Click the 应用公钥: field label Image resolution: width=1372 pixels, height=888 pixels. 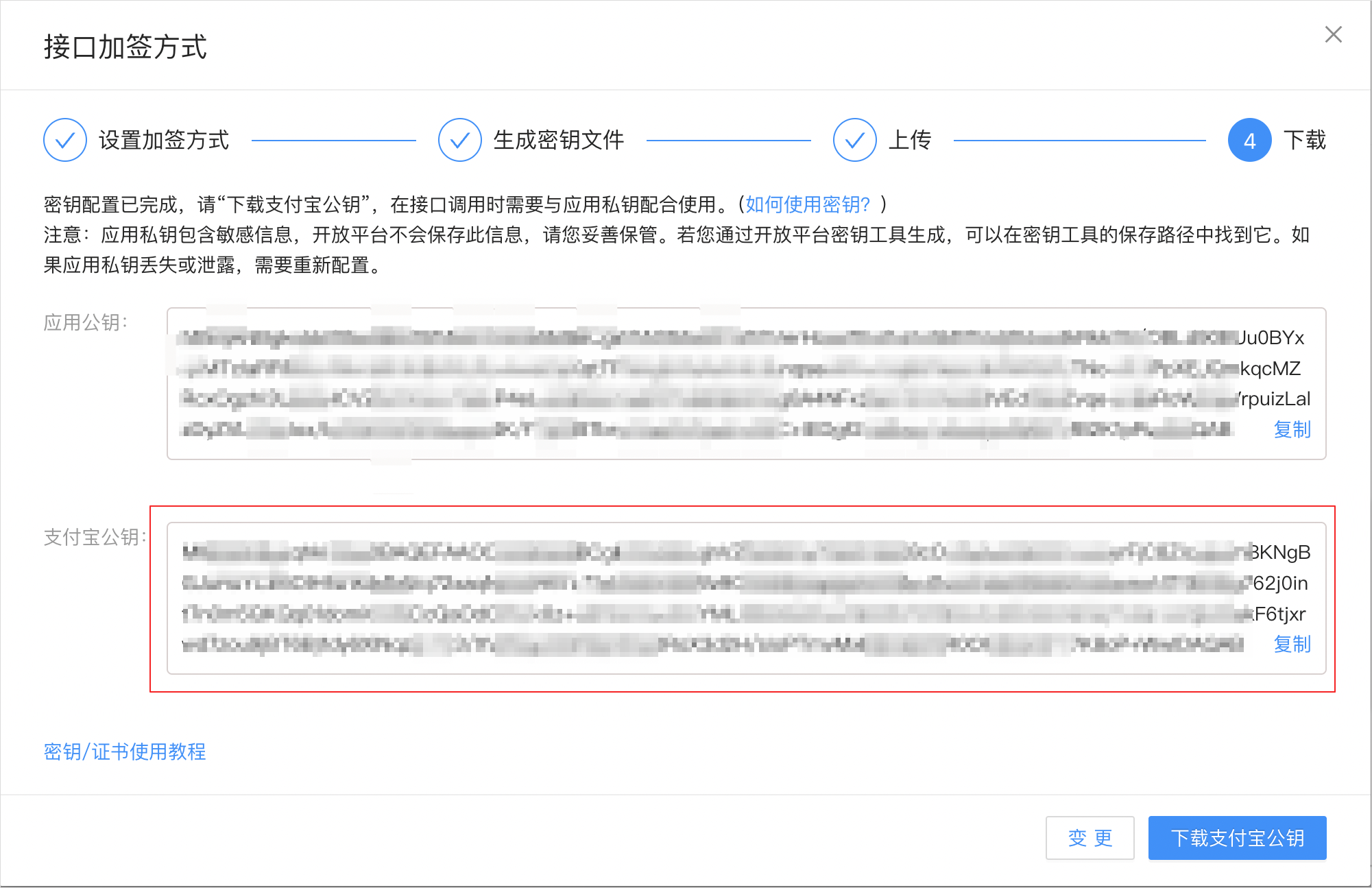coord(86,322)
